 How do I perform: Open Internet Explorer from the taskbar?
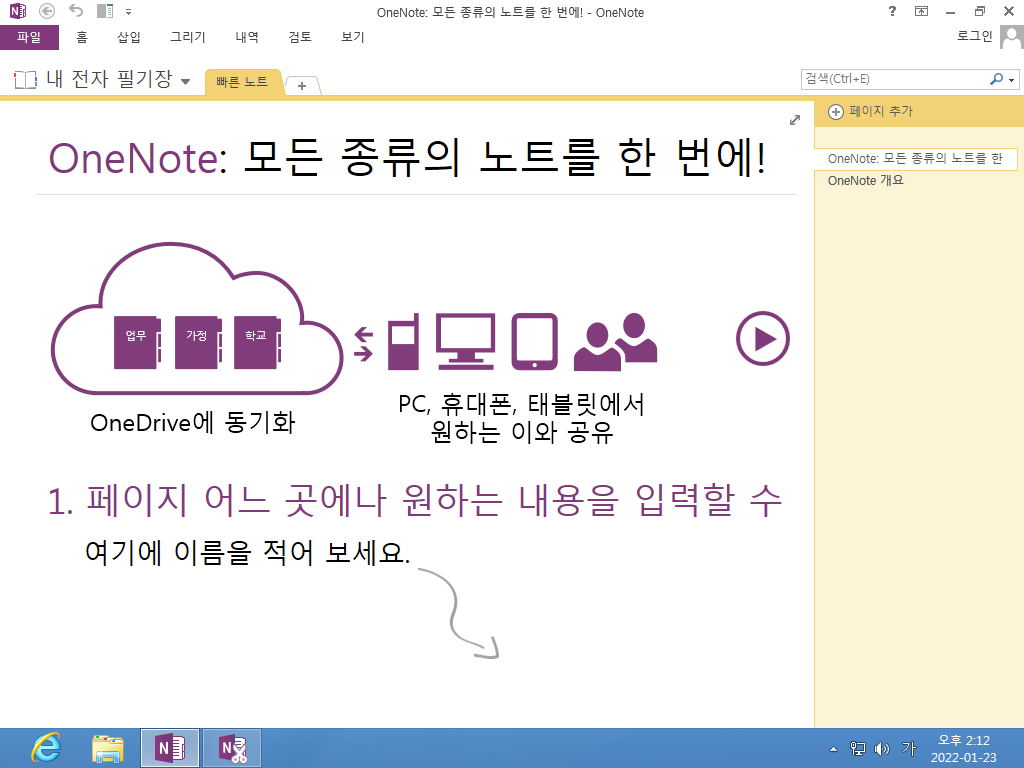[x=46, y=748]
